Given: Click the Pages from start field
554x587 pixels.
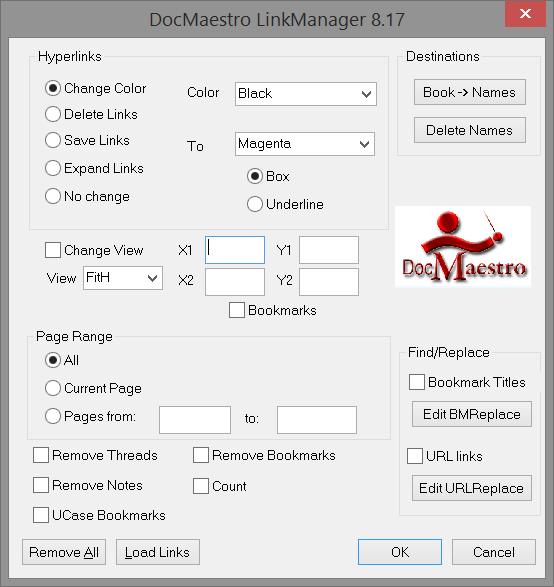Looking at the screenshot, I should (x=195, y=420).
